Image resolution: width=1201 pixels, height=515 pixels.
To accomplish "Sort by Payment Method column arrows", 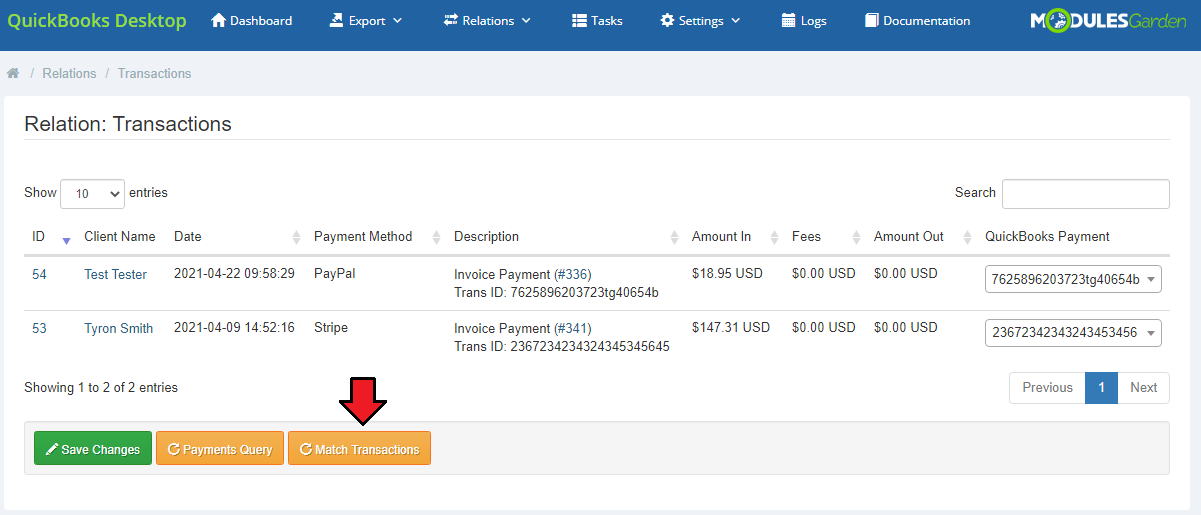I will click(436, 237).
